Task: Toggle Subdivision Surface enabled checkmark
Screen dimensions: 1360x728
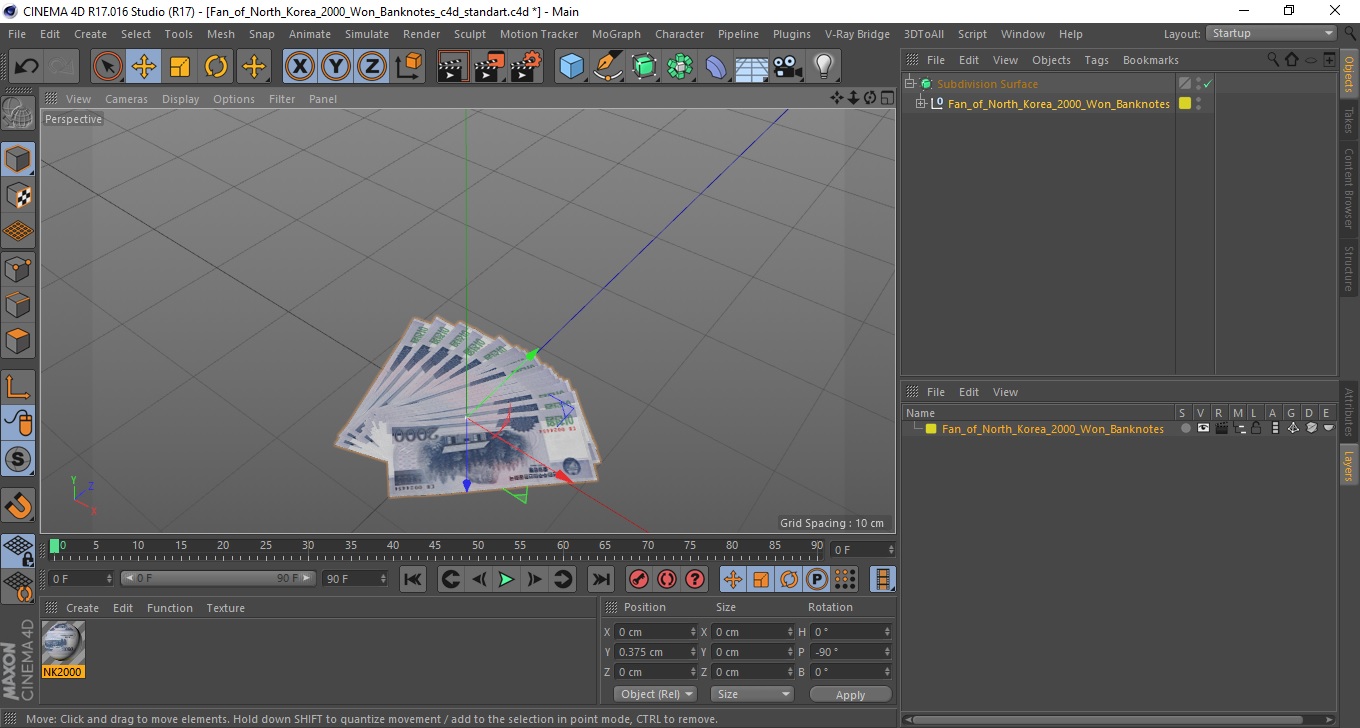Action: [x=1208, y=84]
